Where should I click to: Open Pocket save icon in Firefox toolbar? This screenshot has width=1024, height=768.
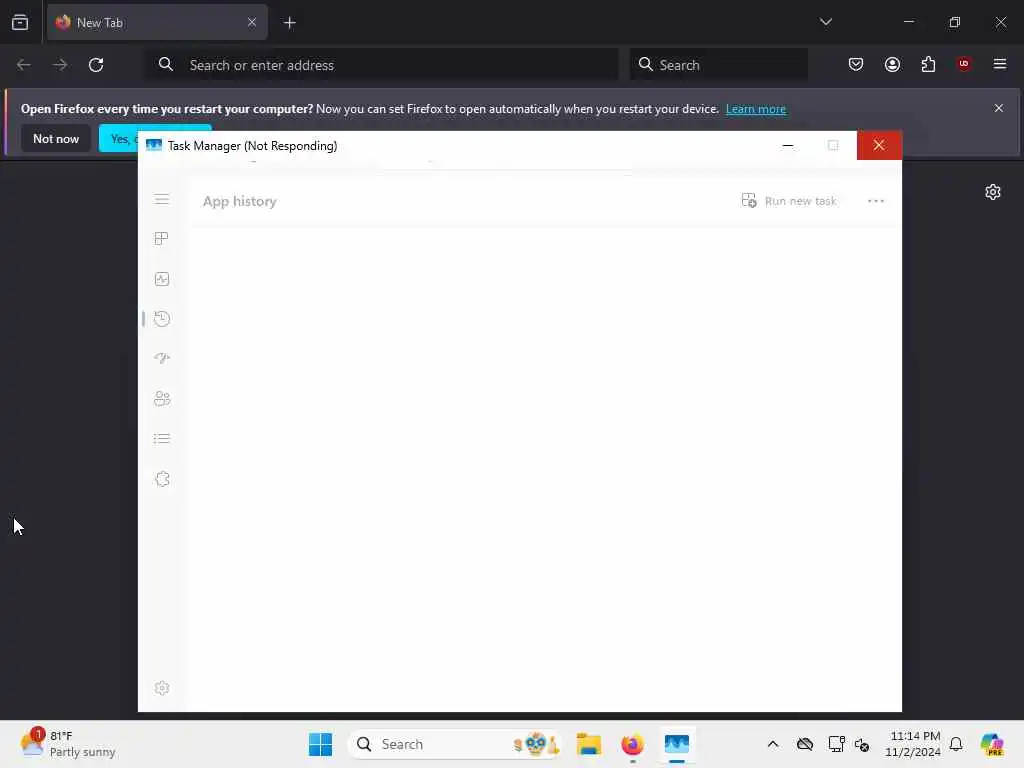pos(856,64)
